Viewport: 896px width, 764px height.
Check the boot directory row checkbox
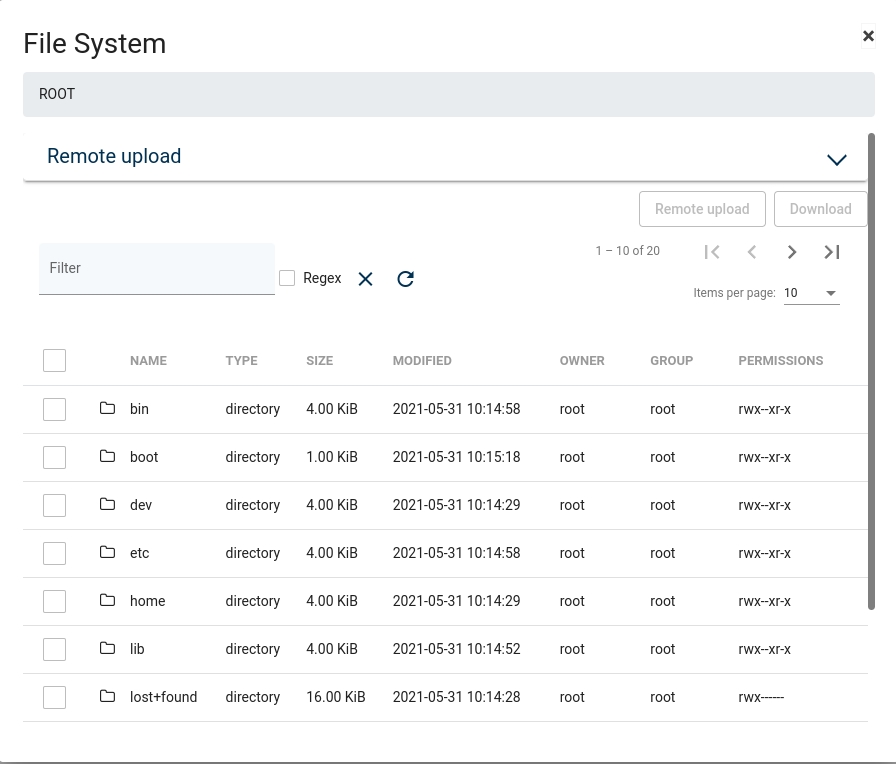click(55, 457)
